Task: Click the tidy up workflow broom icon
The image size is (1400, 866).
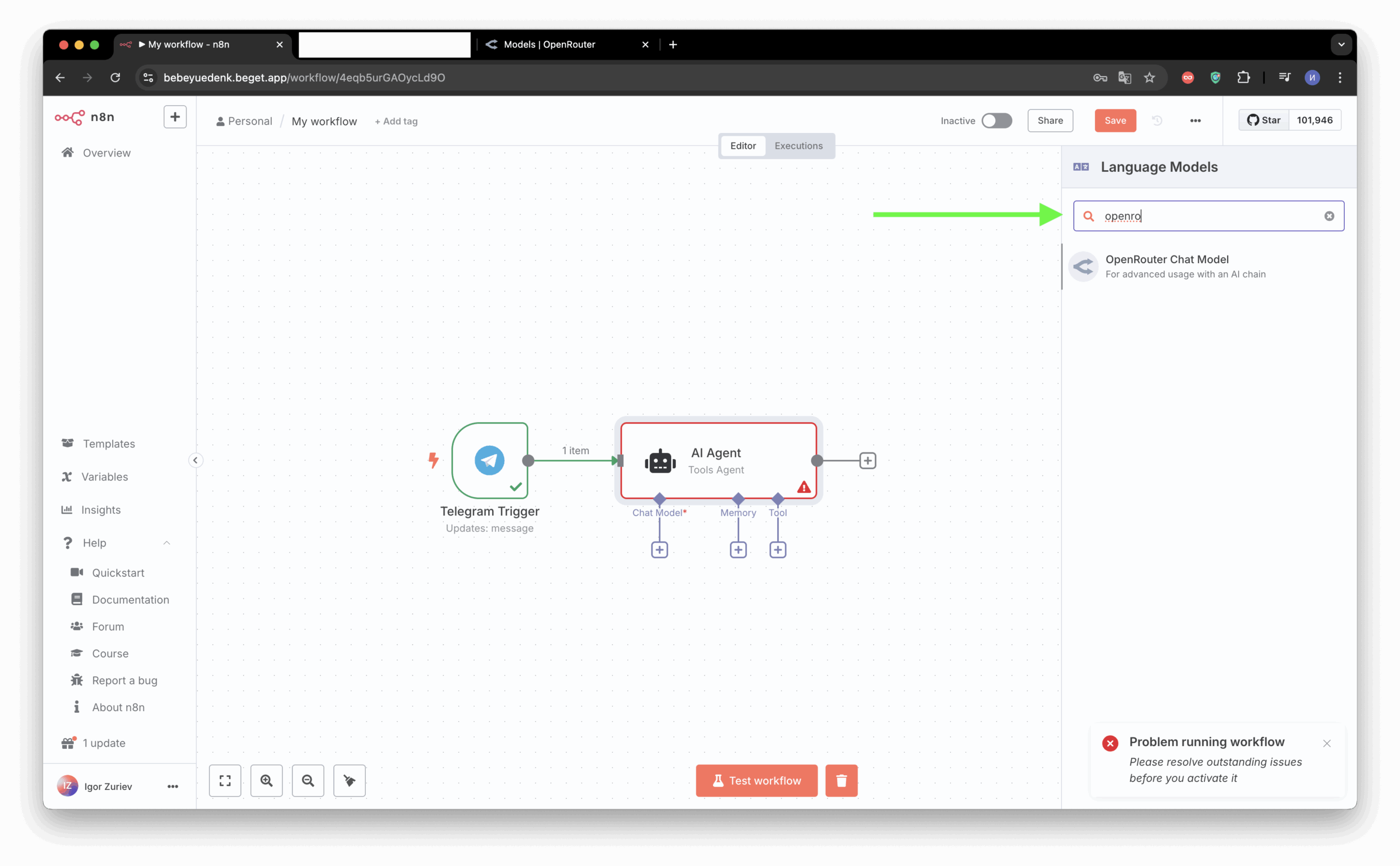Action: pyautogui.click(x=349, y=780)
